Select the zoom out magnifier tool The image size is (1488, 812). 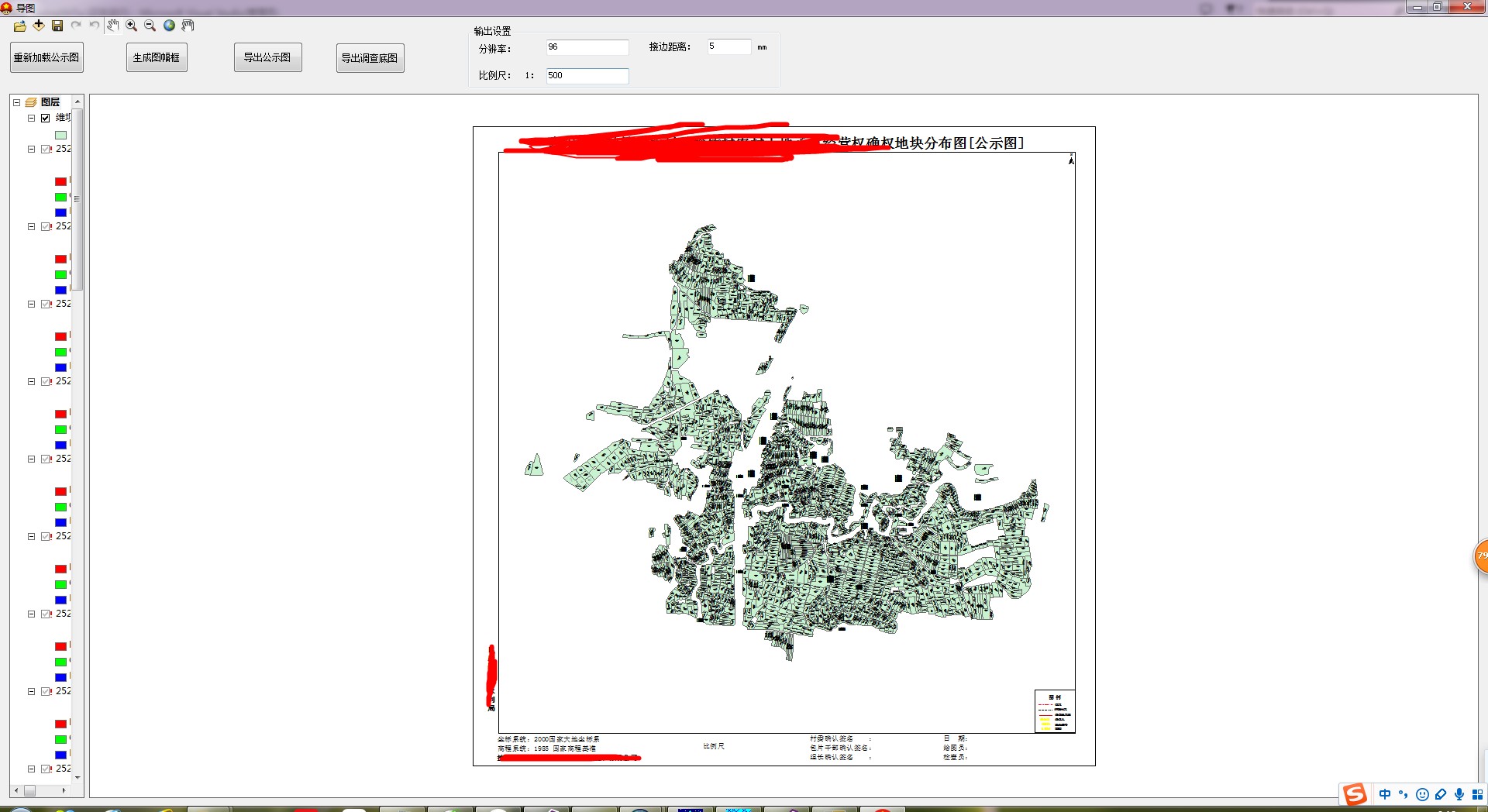(150, 26)
